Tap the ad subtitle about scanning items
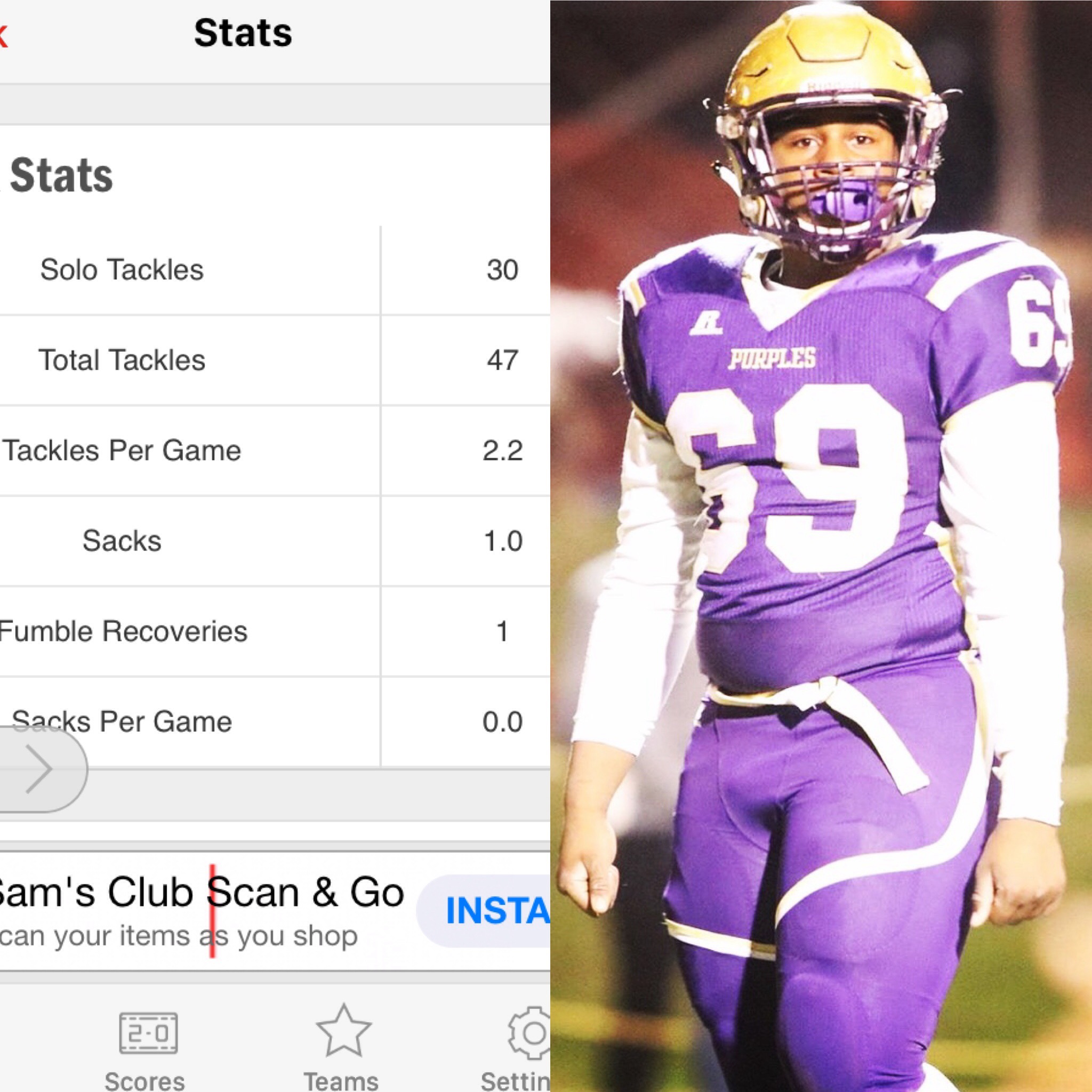 [179, 936]
